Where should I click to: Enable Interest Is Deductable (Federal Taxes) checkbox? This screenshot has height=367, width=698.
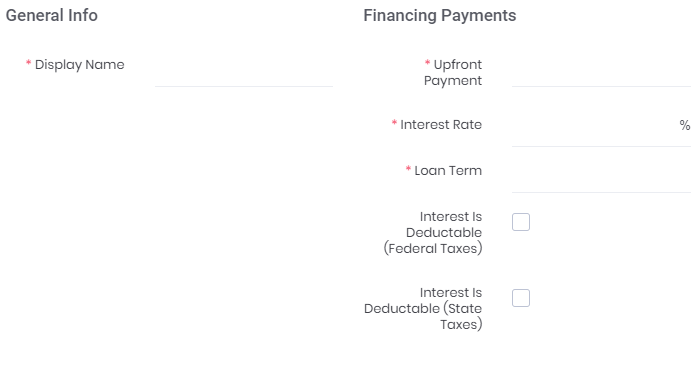click(x=521, y=222)
